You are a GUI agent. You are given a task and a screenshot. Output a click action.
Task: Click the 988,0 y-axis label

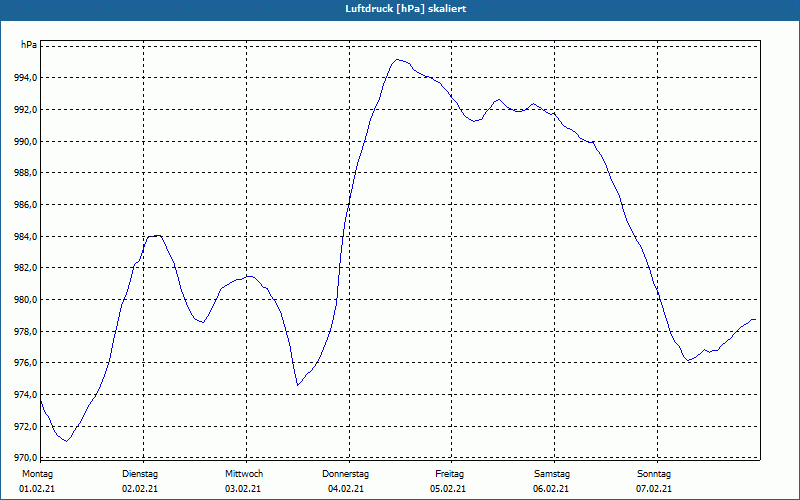(26, 173)
